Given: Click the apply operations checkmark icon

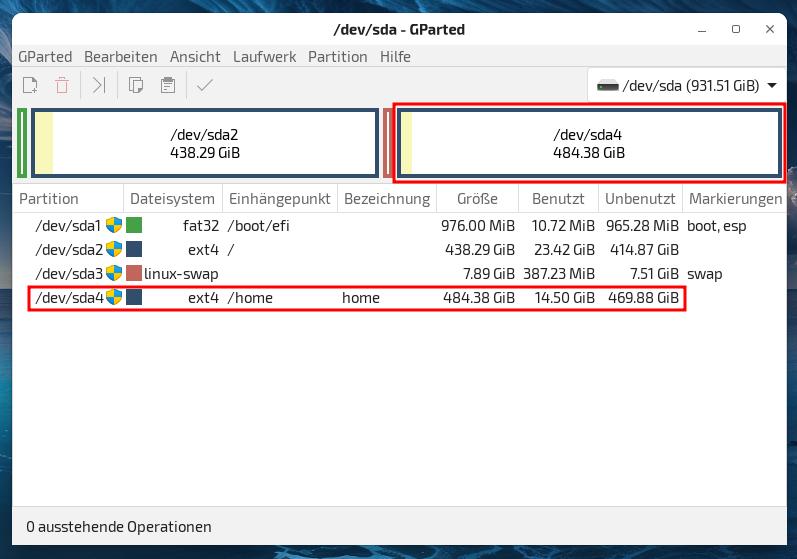Looking at the screenshot, I should (205, 86).
